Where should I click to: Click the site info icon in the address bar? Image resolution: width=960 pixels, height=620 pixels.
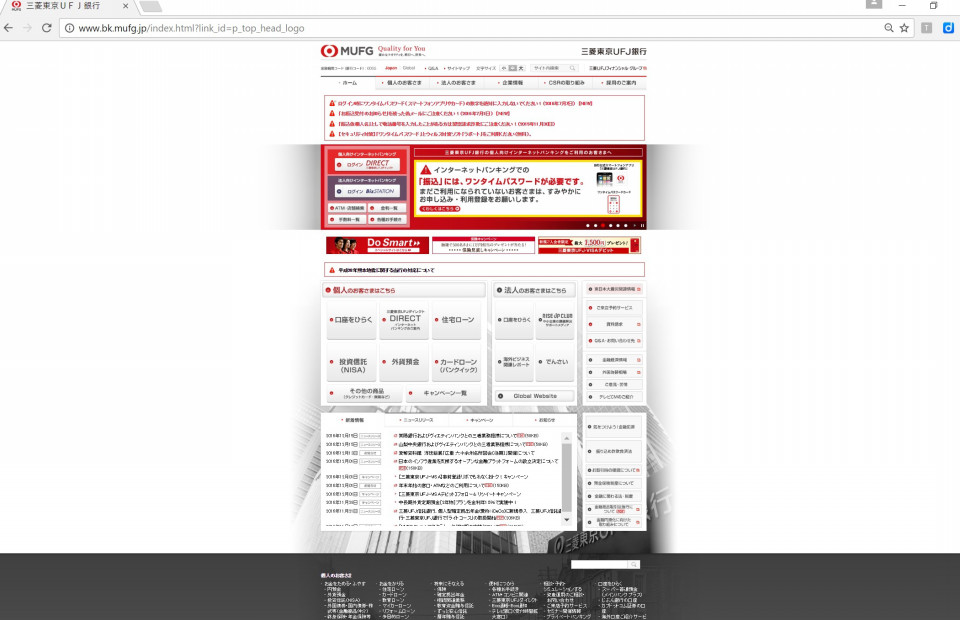click(x=69, y=28)
